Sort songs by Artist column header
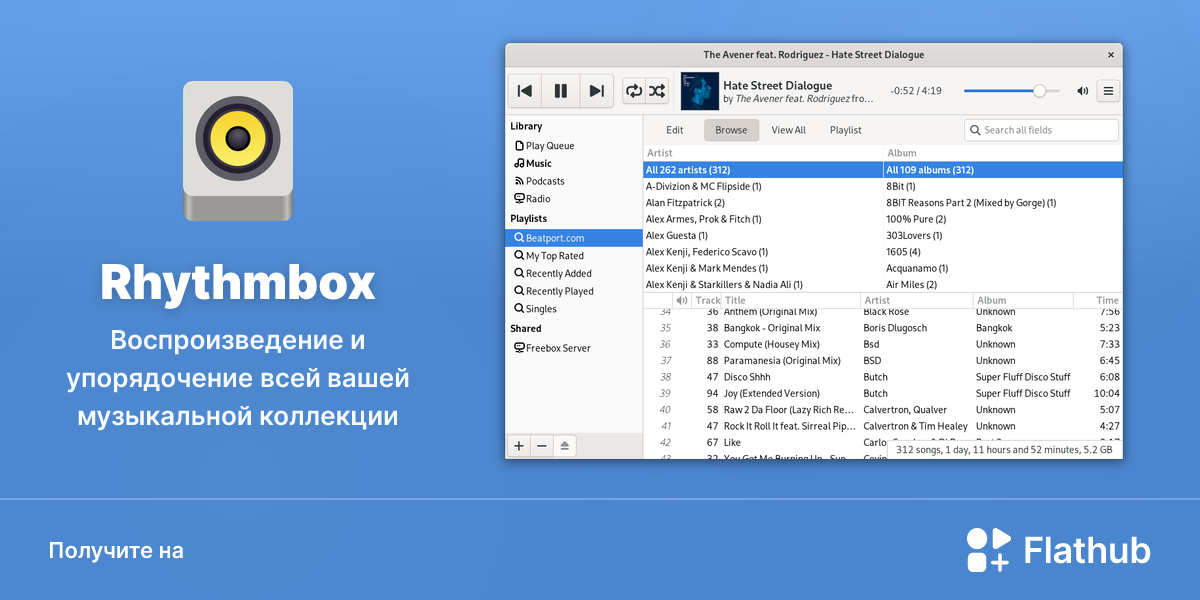The height and width of the screenshot is (600, 1200). pos(917,300)
